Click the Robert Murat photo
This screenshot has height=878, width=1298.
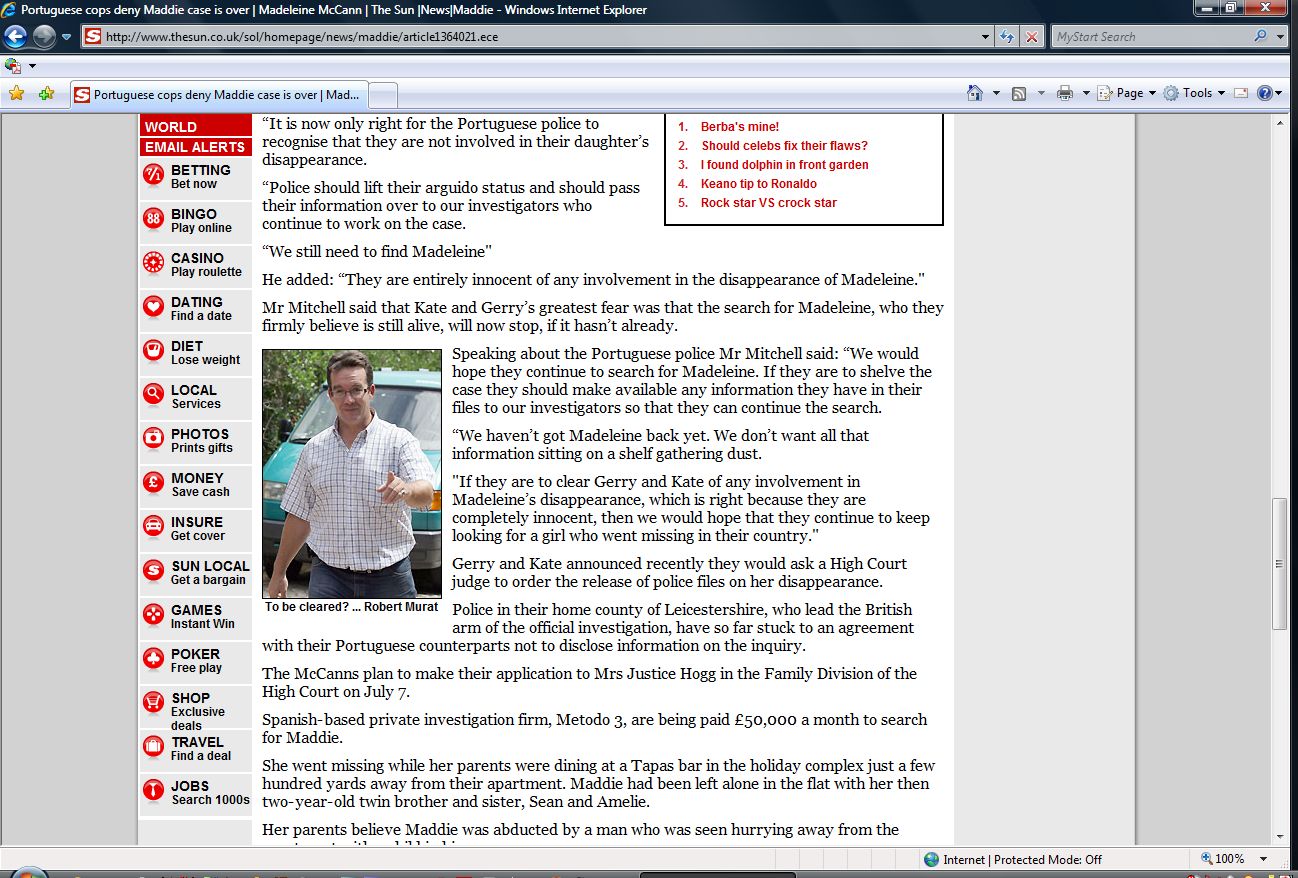point(351,473)
